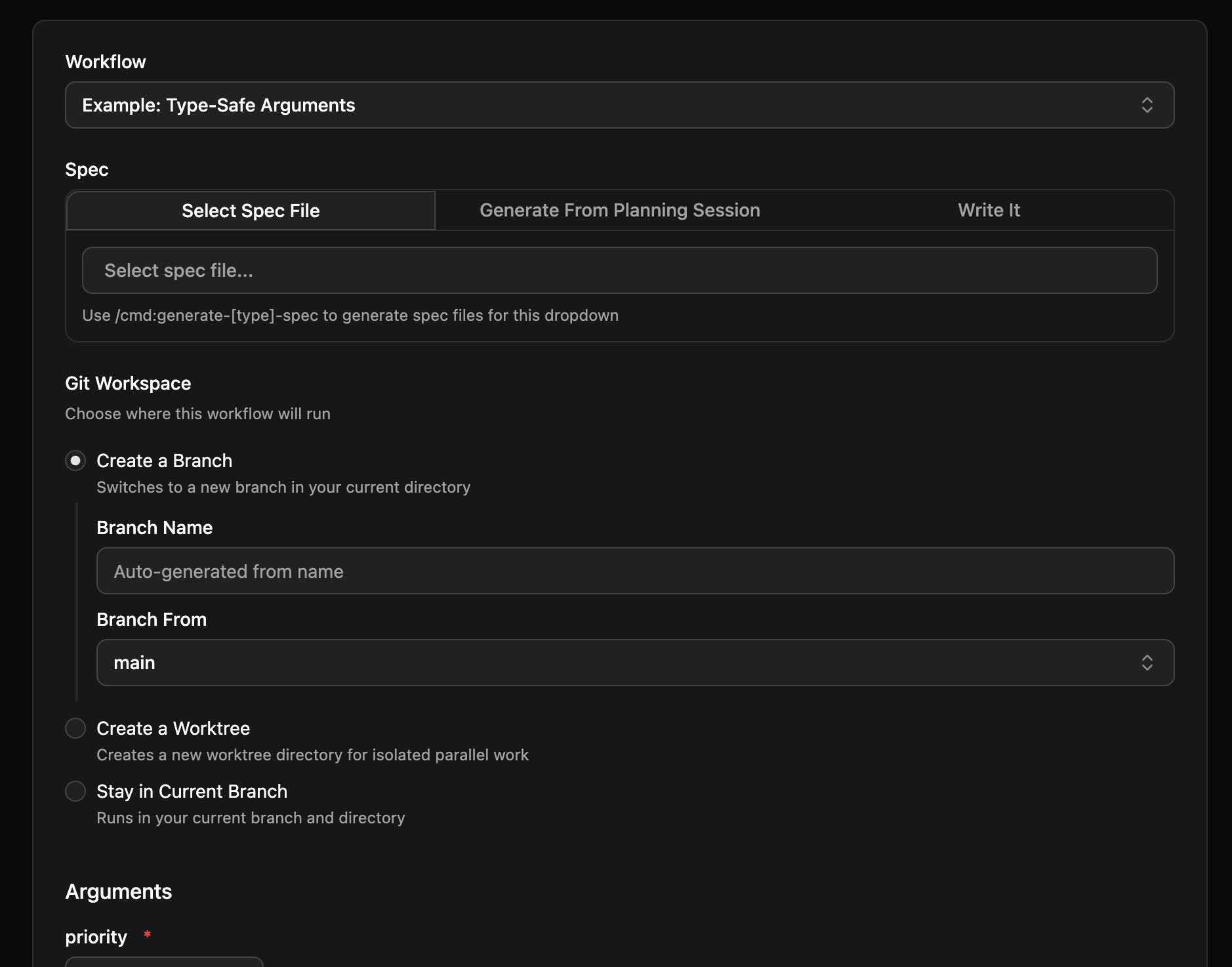Click the Spec section label

click(x=87, y=169)
